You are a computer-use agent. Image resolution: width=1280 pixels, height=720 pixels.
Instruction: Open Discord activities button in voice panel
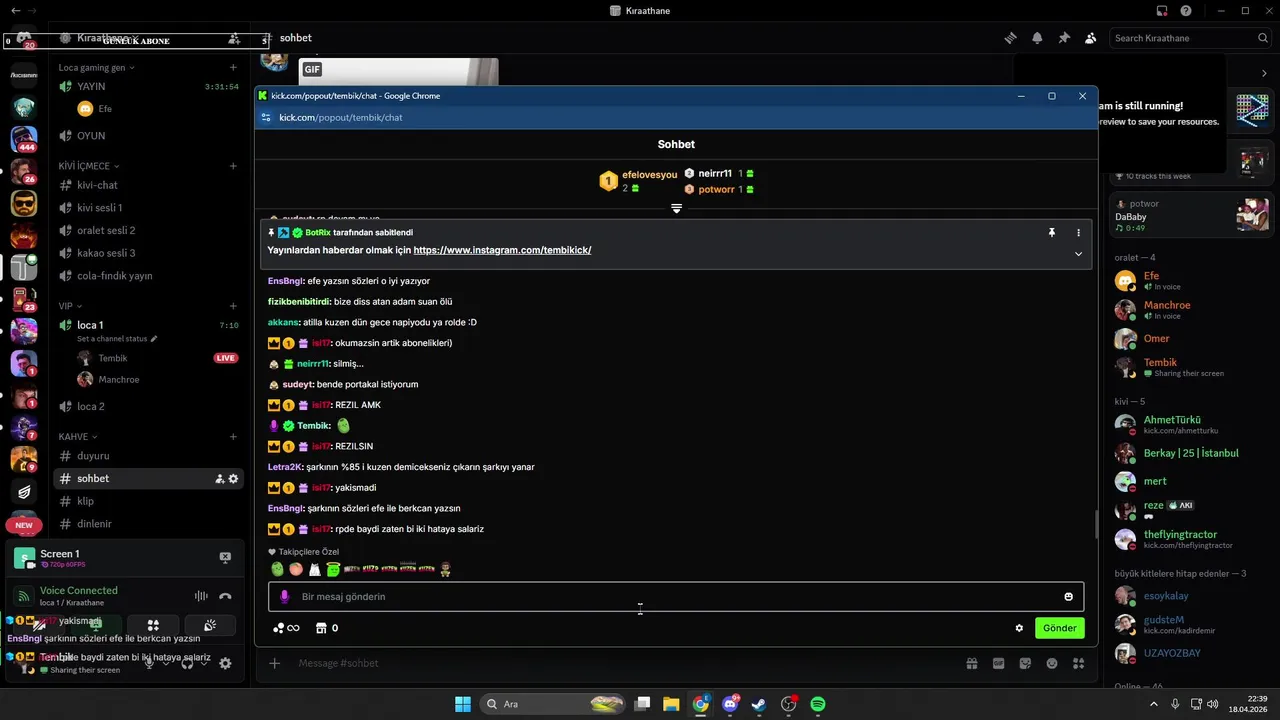click(x=153, y=625)
